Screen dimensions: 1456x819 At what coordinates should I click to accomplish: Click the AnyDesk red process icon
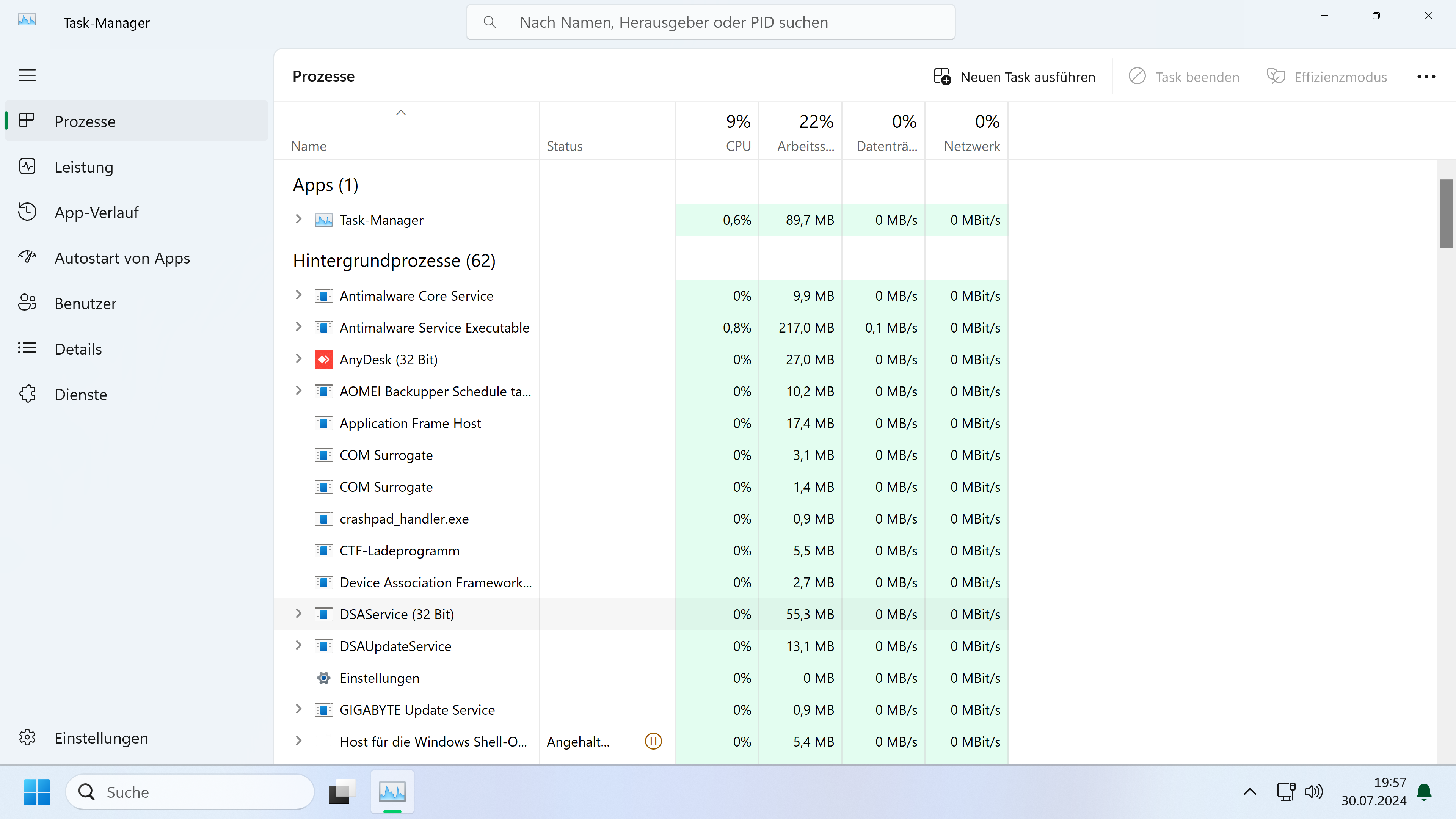[x=323, y=359]
